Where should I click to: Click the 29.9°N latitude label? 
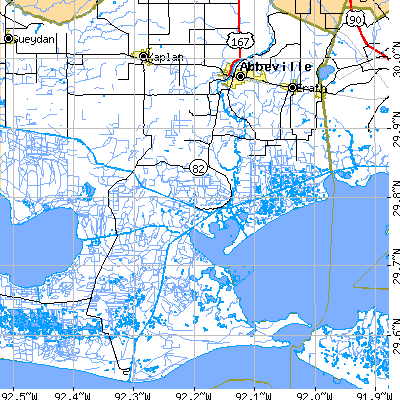click(396, 129)
